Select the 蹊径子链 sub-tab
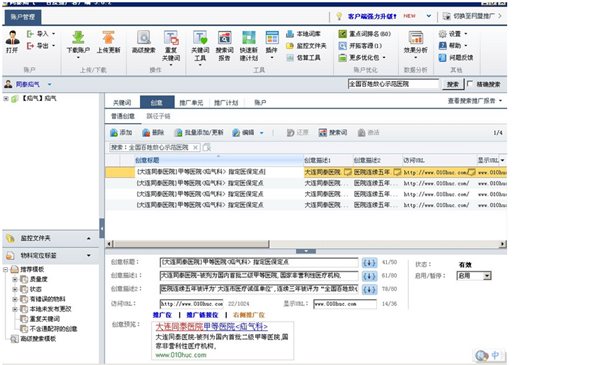The width and height of the screenshot is (600, 365). 158,116
